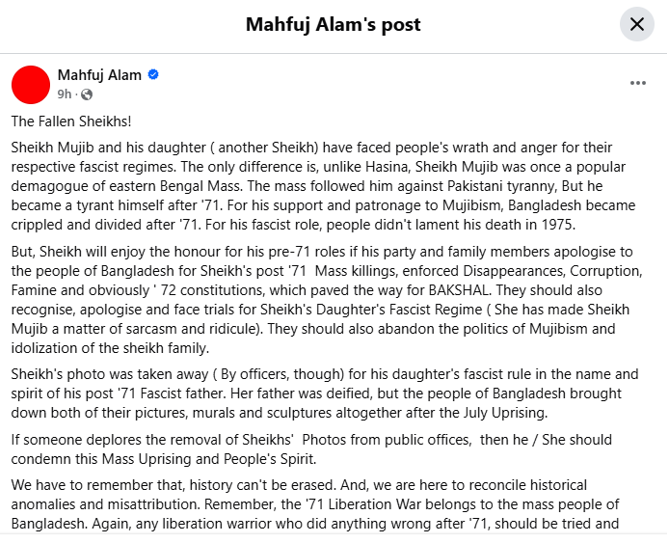Screen dimensions: 667x542
Task: Open Mahfuj Alam's profile name link
Action: click(99, 75)
